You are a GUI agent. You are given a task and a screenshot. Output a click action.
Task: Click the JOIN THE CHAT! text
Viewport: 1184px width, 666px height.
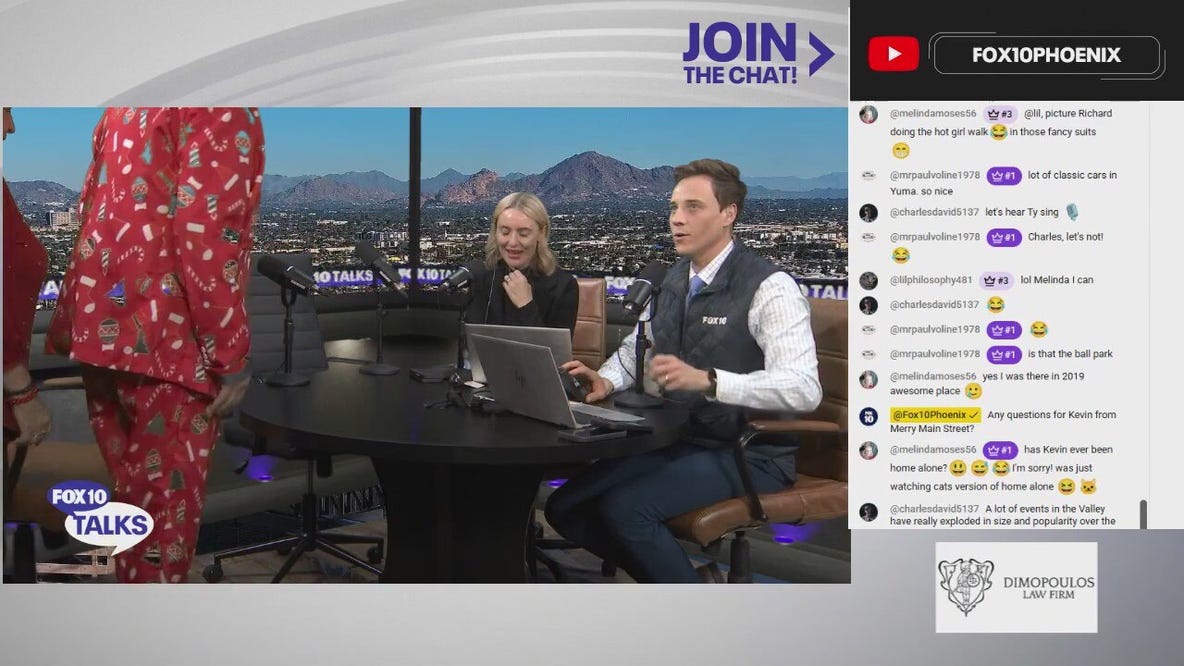coord(740,54)
